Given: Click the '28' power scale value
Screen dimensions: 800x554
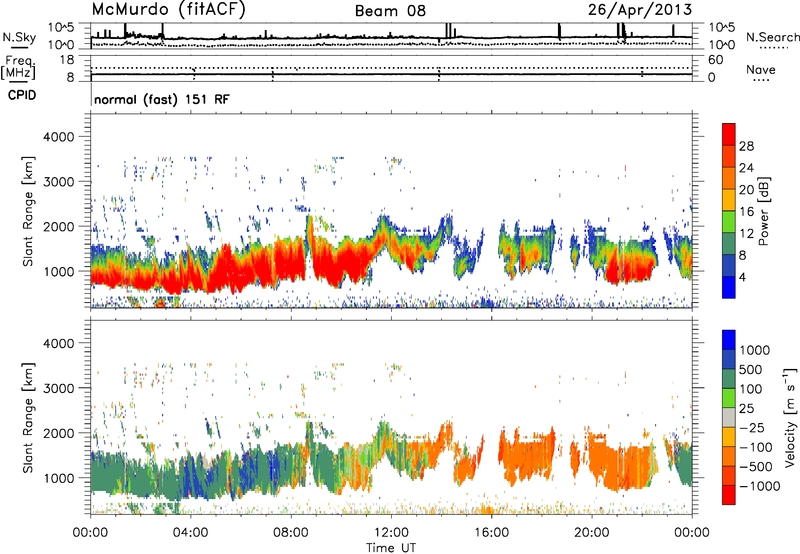Looking at the screenshot, I should click(746, 146).
